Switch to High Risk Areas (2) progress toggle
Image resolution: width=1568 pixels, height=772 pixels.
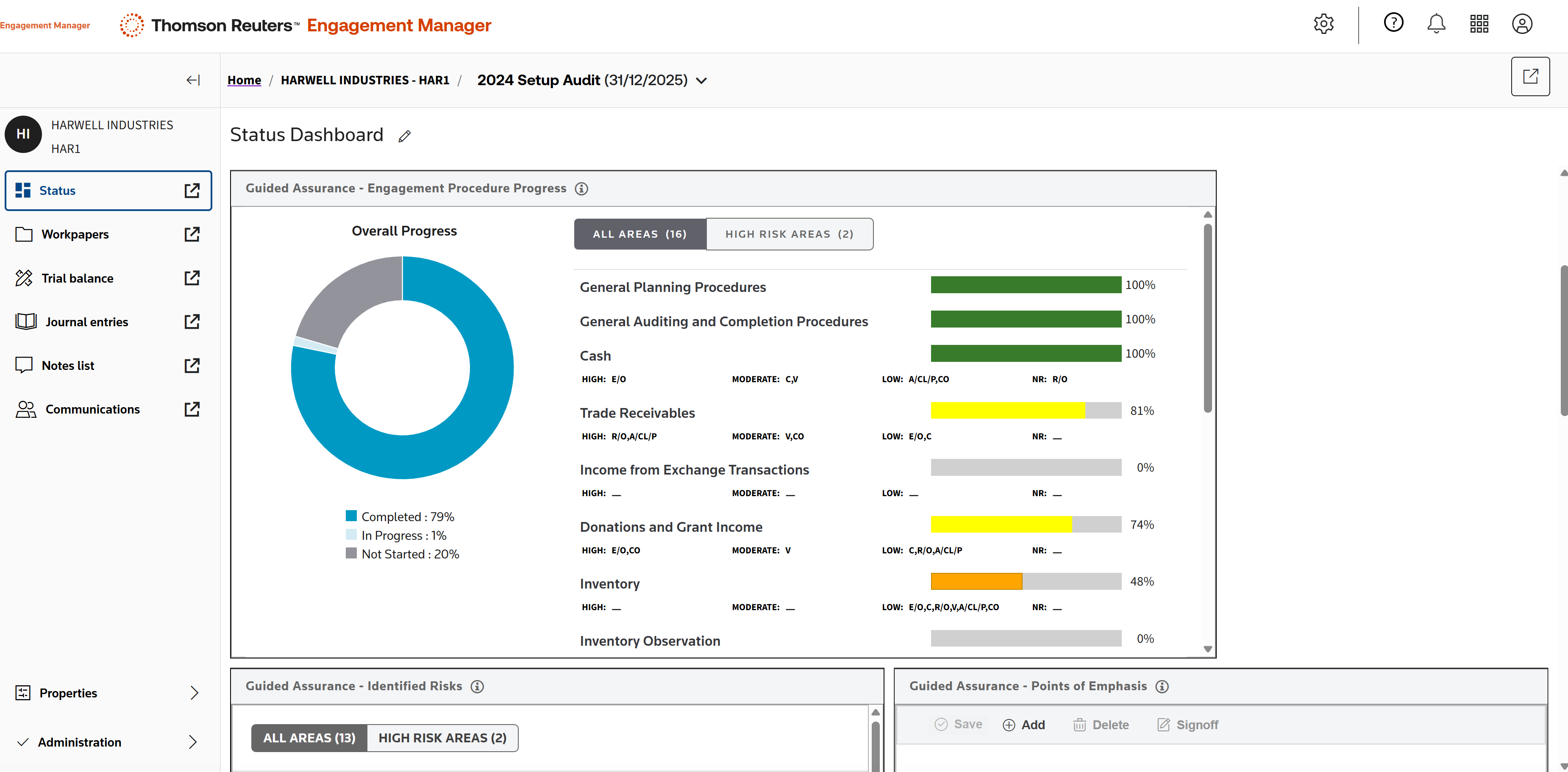pyautogui.click(x=789, y=234)
